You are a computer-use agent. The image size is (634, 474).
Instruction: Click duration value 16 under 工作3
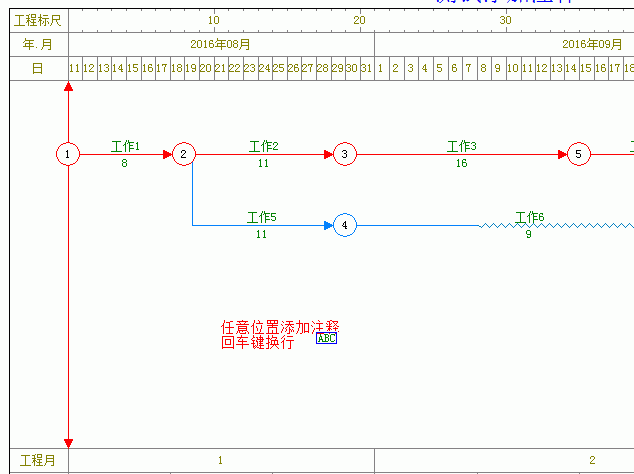462,163
